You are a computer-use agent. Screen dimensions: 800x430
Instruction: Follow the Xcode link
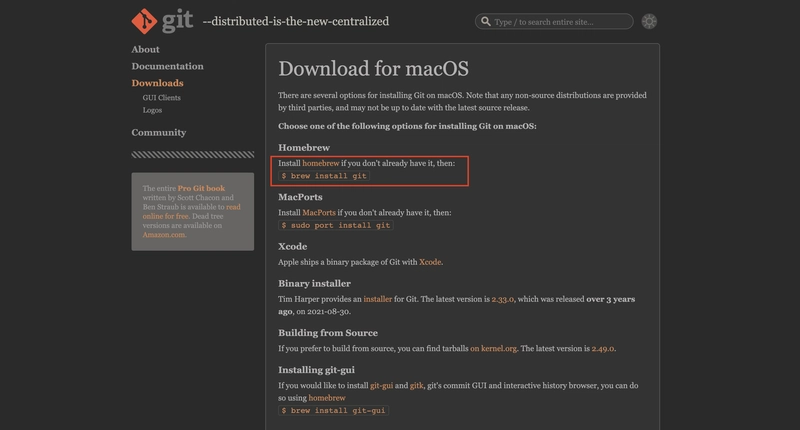coord(430,262)
